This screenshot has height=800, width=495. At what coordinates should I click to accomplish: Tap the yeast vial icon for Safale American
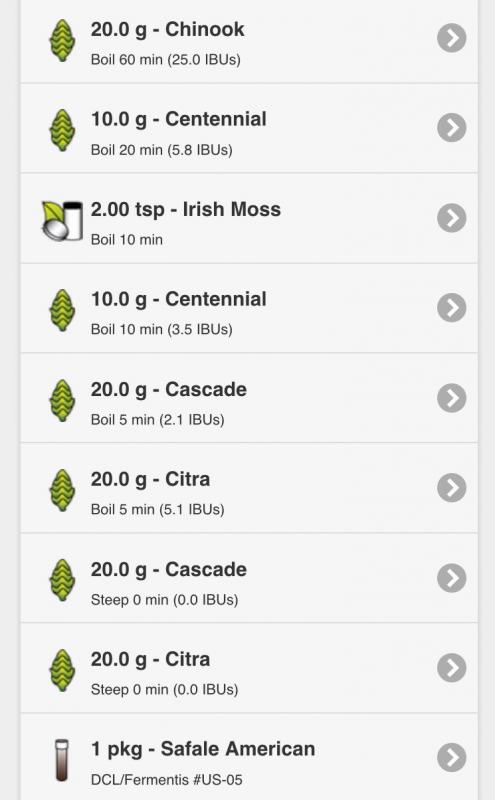62,760
